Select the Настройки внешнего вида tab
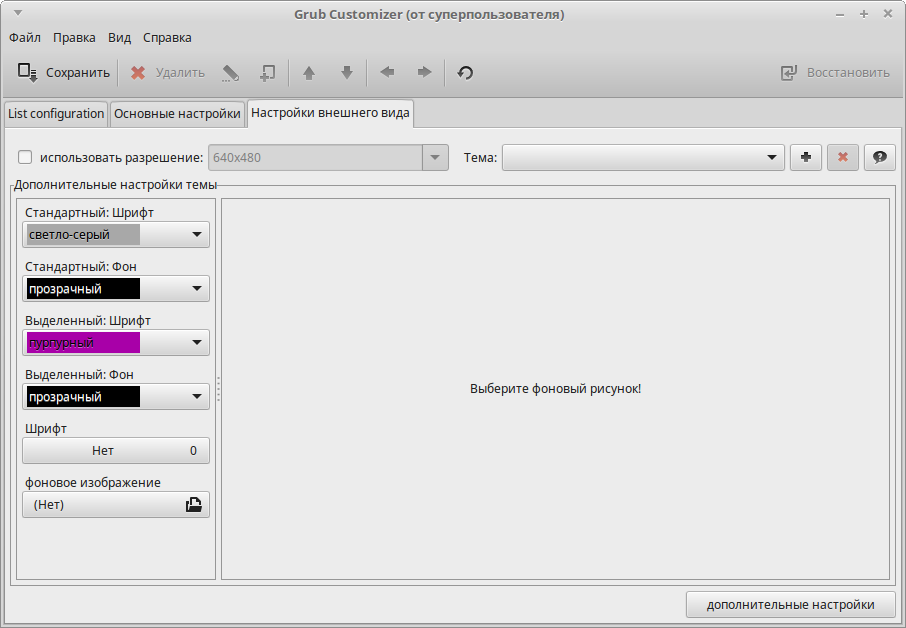Image resolution: width=906 pixels, height=628 pixels. click(331, 113)
